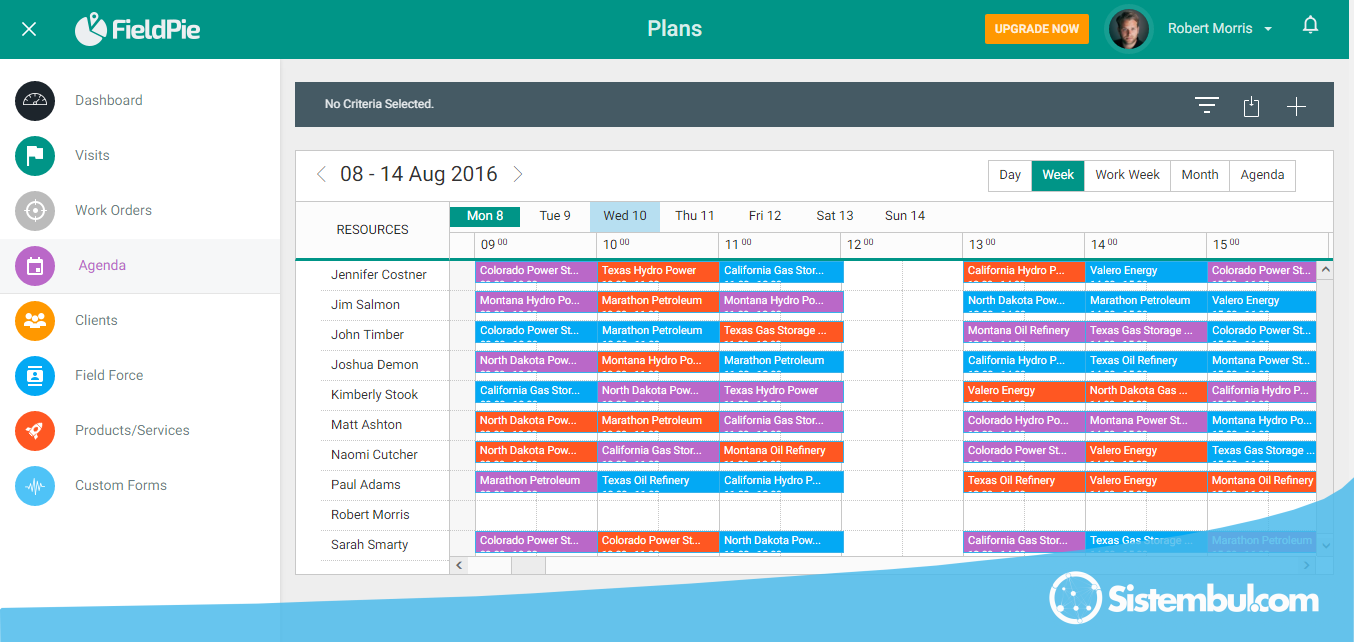Select Sarah Smarty resource row
The width and height of the screenshot is (1354, 642).
coord(370,545)
